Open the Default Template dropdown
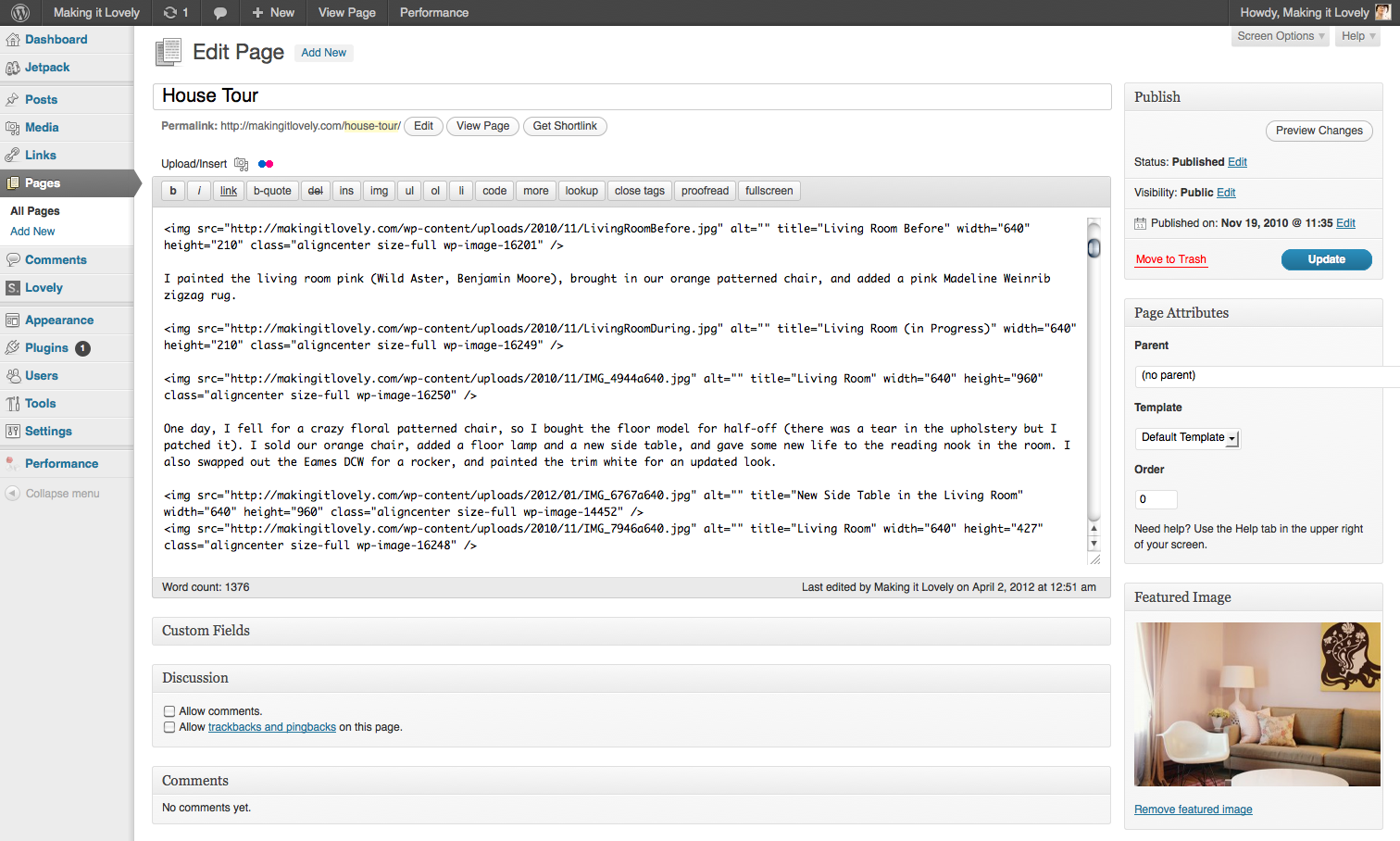1400x841 pixels. (x=1188, y=438)
